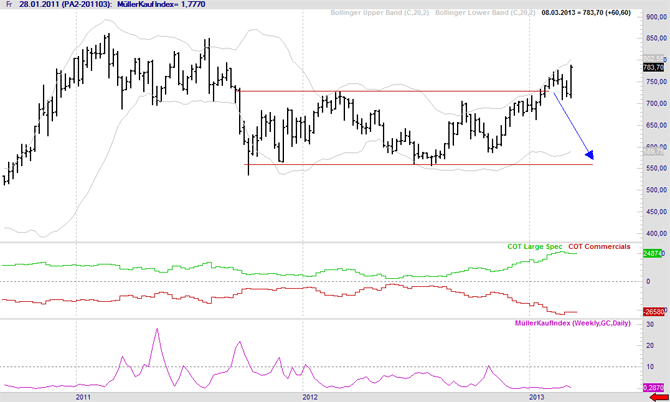Screen dimensions: 670x402
Task: Select the COT Commercials legend
Action: pyautogui.click(x=599, y=245)
